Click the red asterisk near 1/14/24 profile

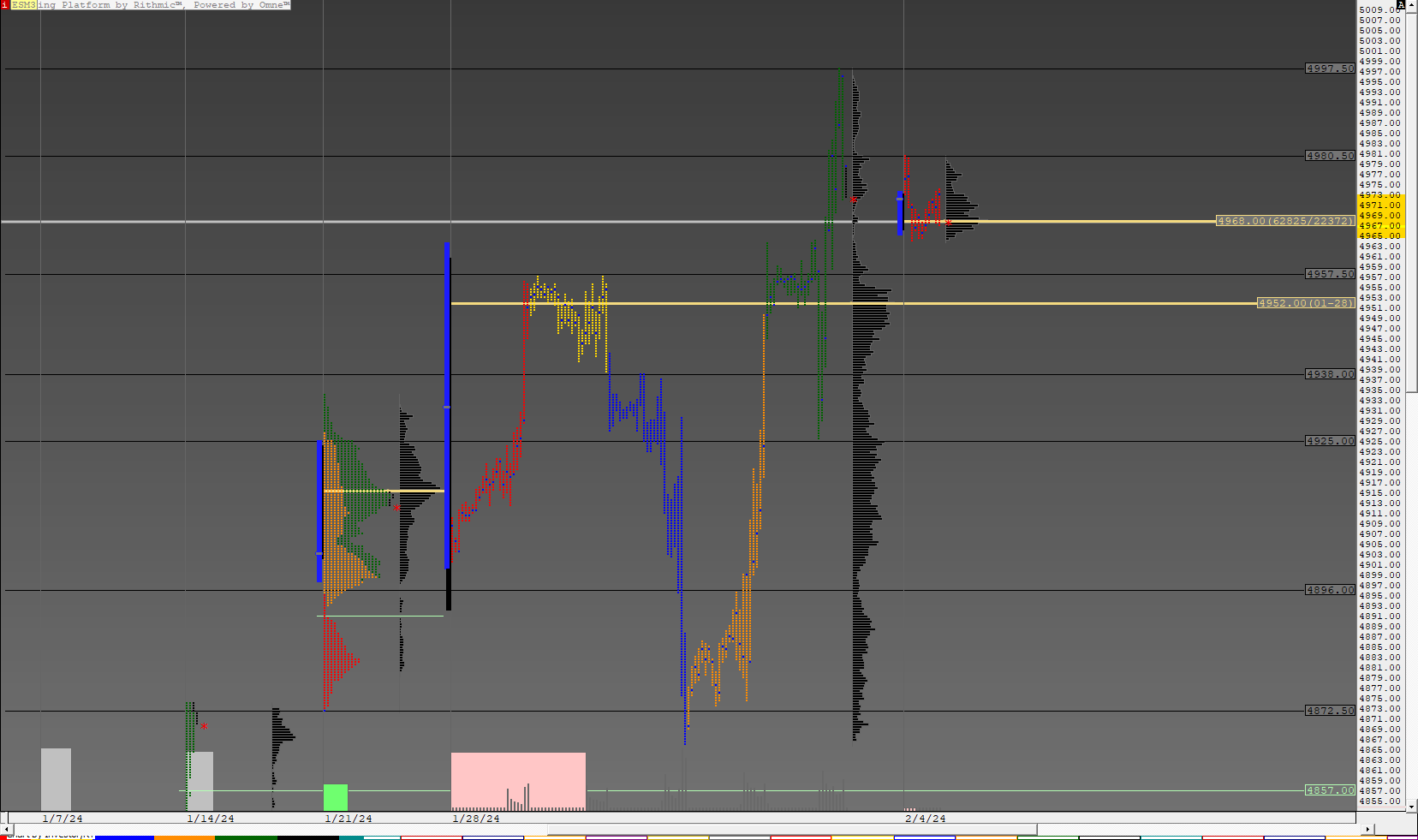pos(204,726)
